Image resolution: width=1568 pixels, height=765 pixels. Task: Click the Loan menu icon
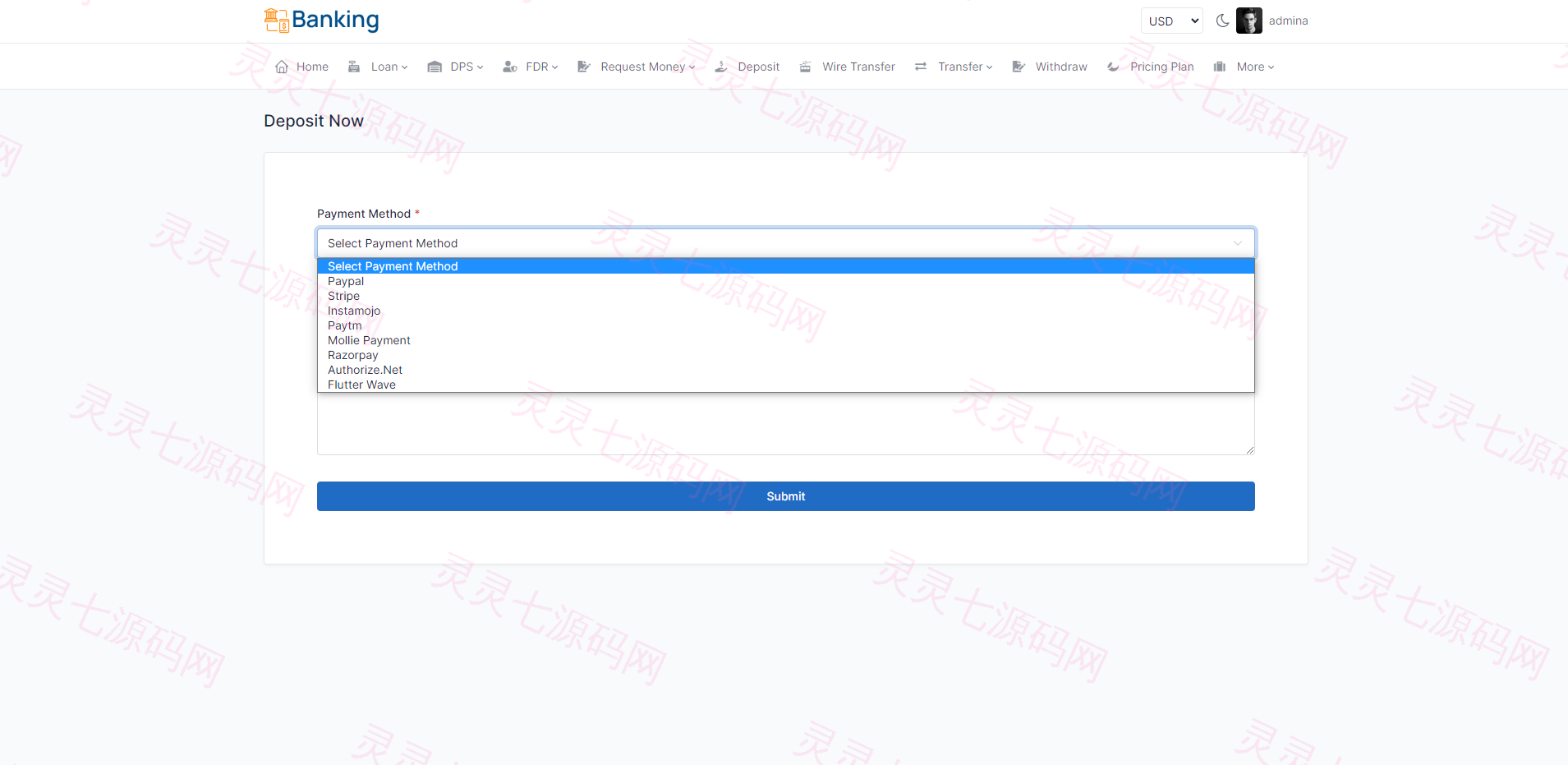click(354, 67)
